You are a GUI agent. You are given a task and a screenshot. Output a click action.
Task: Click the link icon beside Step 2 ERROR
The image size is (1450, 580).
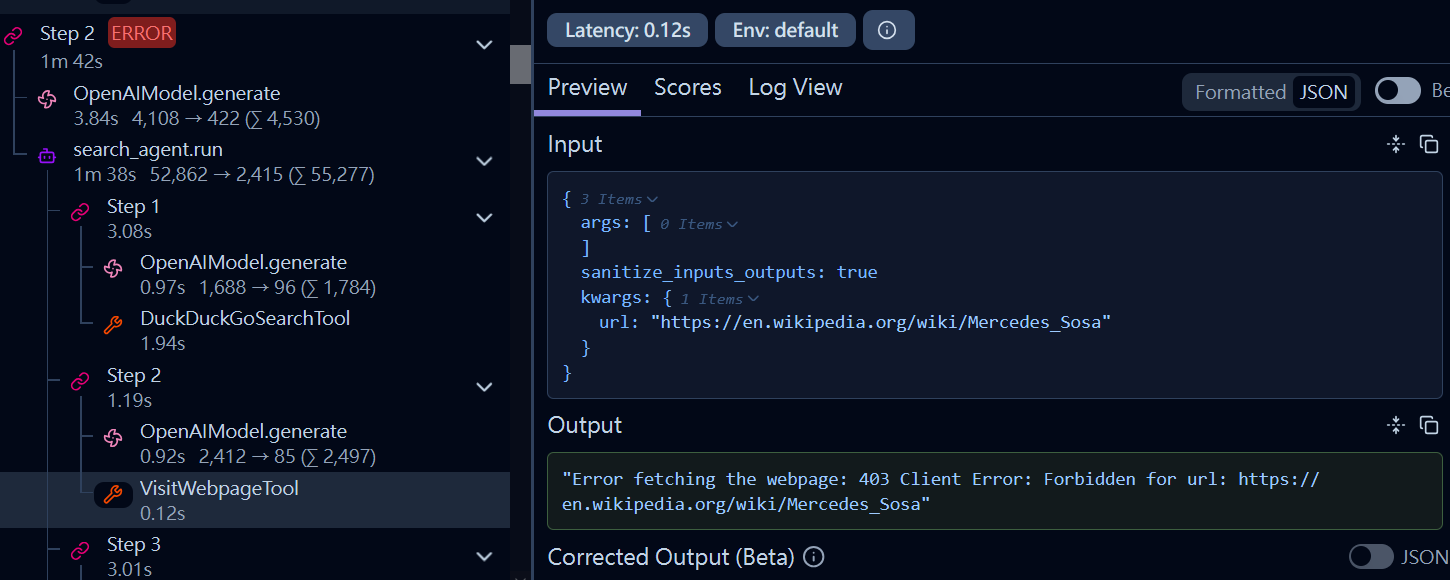pyautogui.click(x=13, y=35)
